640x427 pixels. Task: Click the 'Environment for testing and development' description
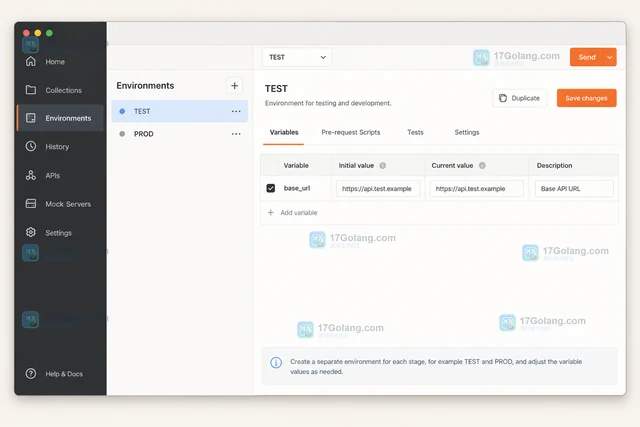tap(328, 103)
